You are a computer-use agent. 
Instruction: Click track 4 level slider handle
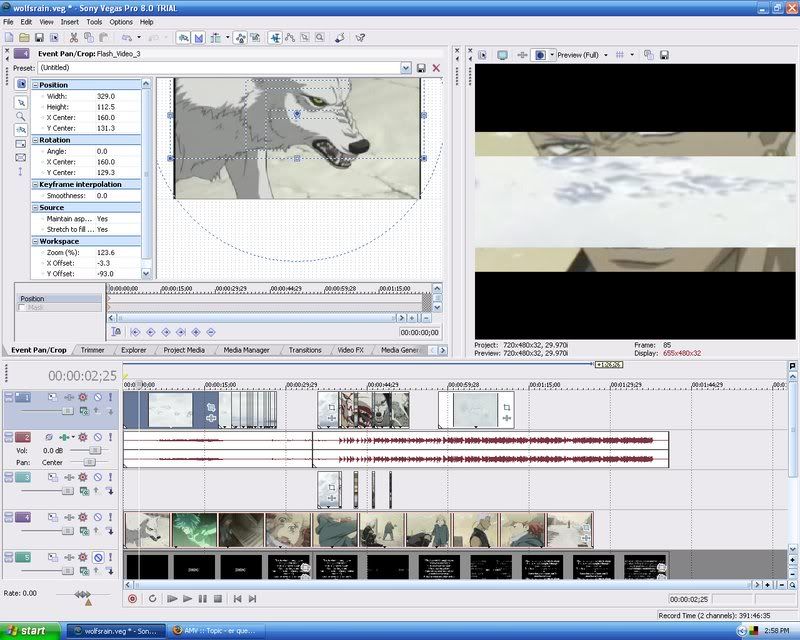[x=67, y=531]
